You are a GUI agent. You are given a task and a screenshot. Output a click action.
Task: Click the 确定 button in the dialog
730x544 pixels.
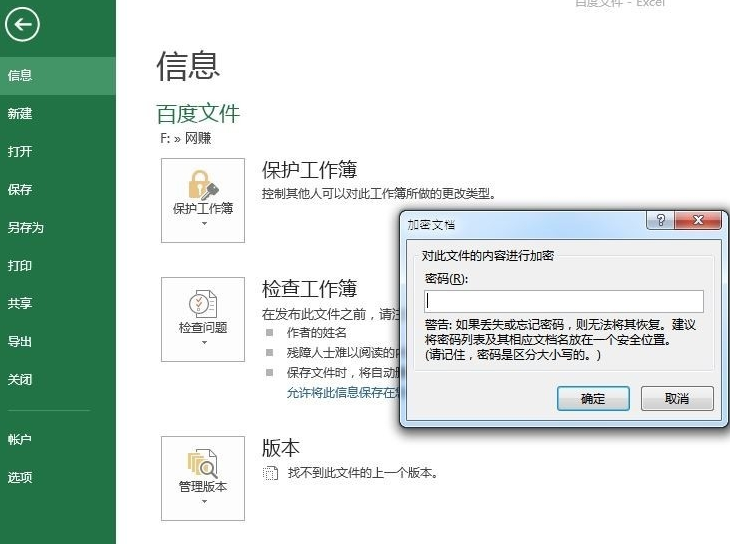(593, 399)
